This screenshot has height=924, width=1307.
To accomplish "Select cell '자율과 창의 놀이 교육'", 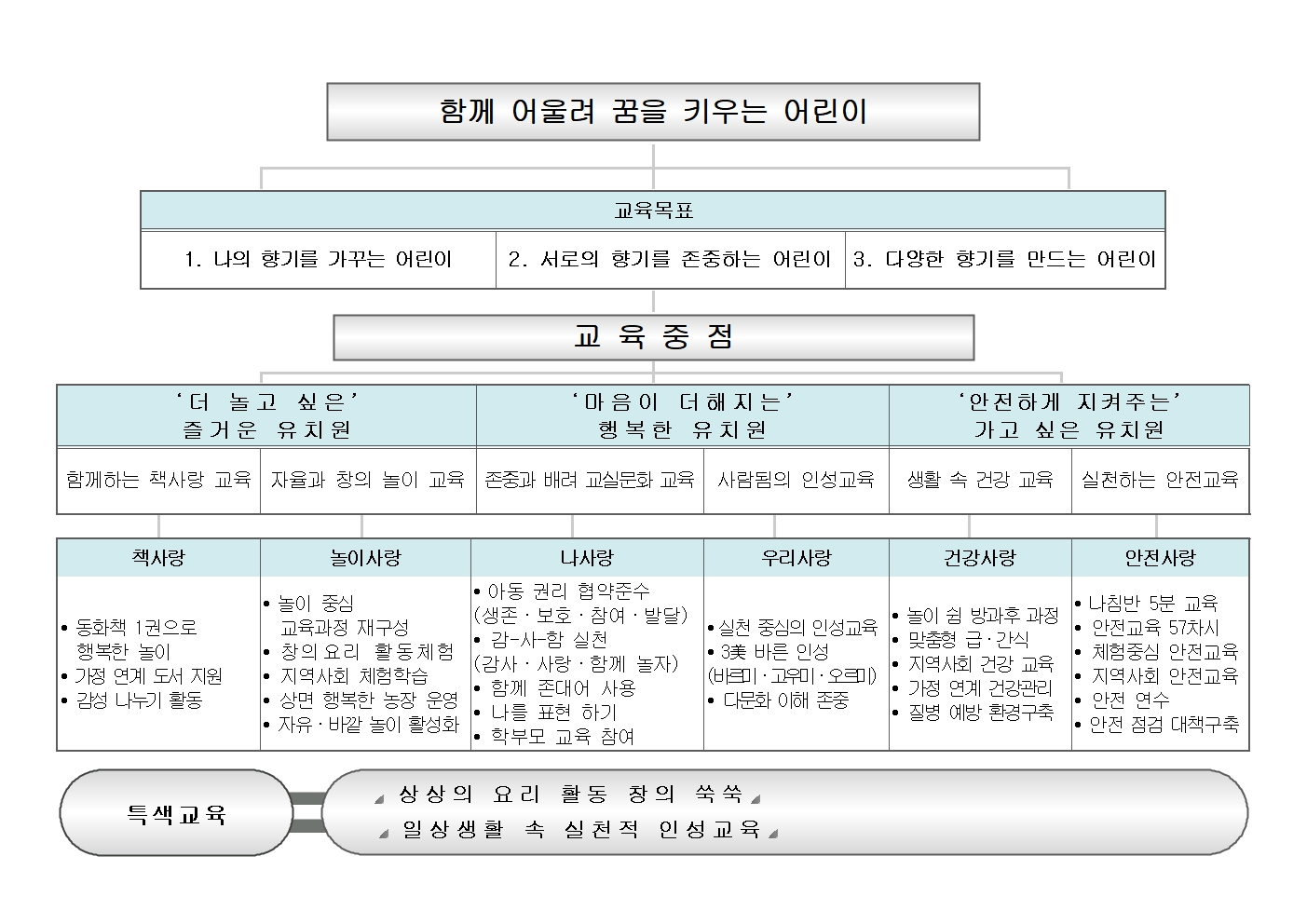I will 368,480.
